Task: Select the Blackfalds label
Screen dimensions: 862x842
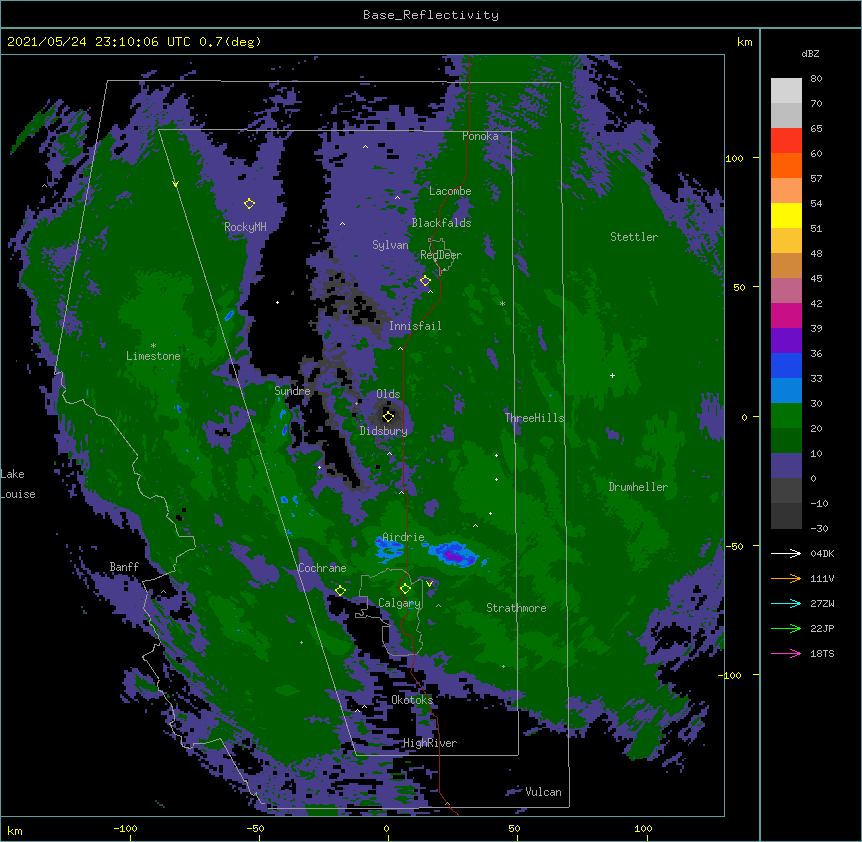Action: 441,223
